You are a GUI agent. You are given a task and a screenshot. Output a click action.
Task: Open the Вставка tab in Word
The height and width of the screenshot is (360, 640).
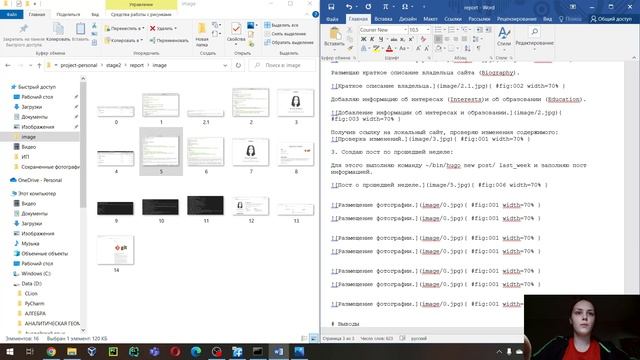coord(383,19)
